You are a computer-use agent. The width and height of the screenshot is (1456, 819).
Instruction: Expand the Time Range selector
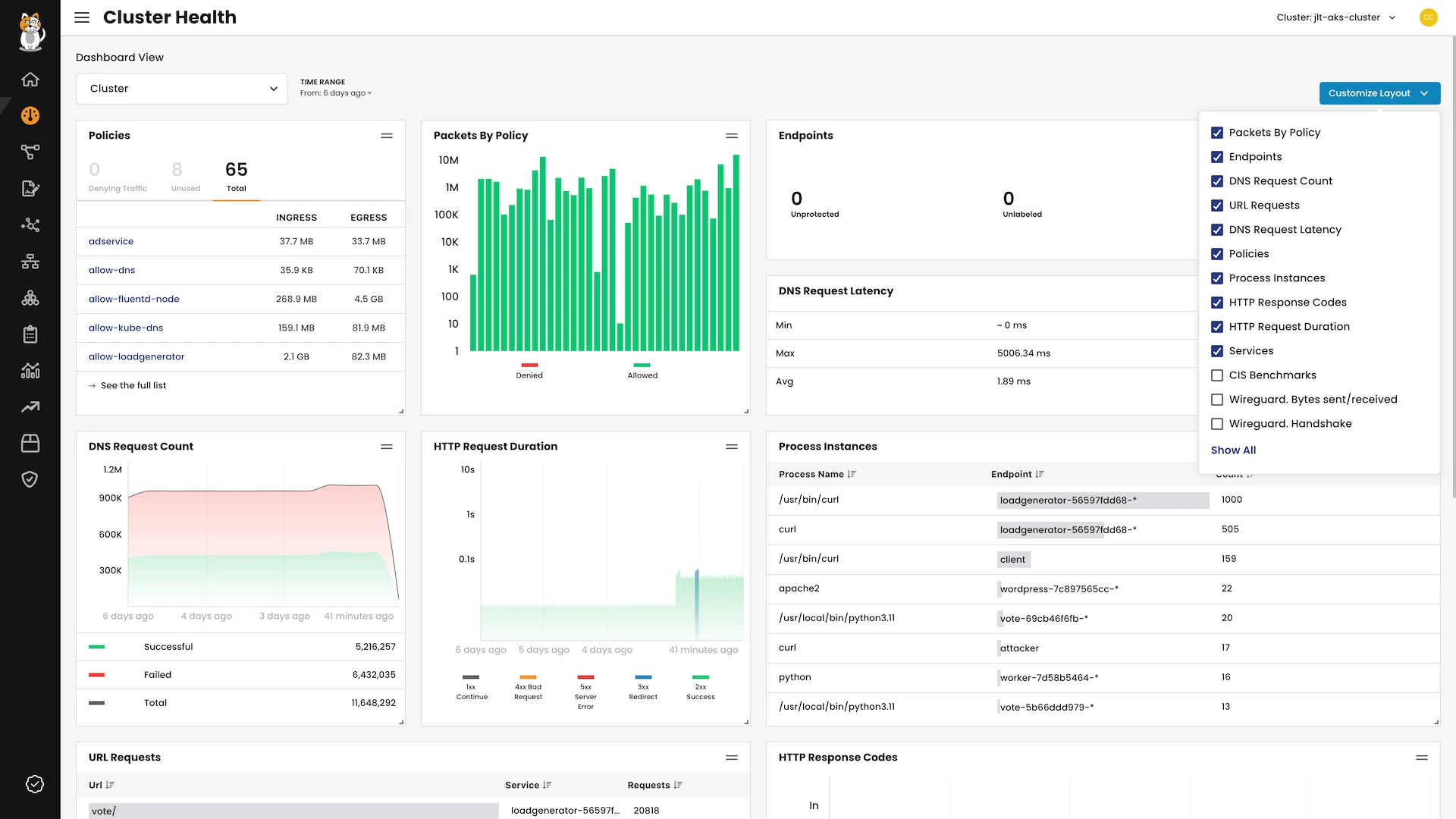(x=336, y=93)
